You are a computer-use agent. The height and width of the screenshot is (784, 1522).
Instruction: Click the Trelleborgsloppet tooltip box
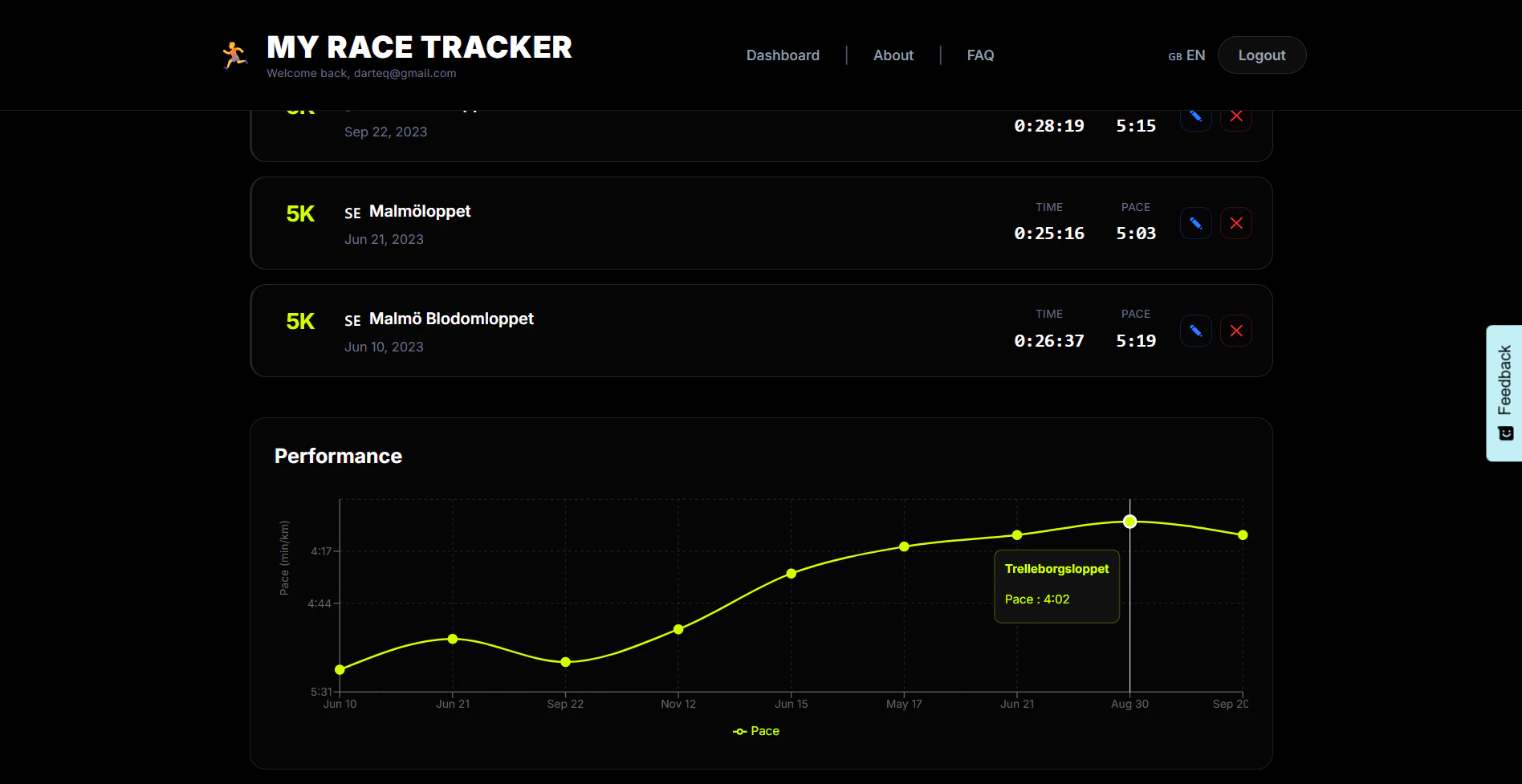pyautogui.click(x=1056, y=586)
